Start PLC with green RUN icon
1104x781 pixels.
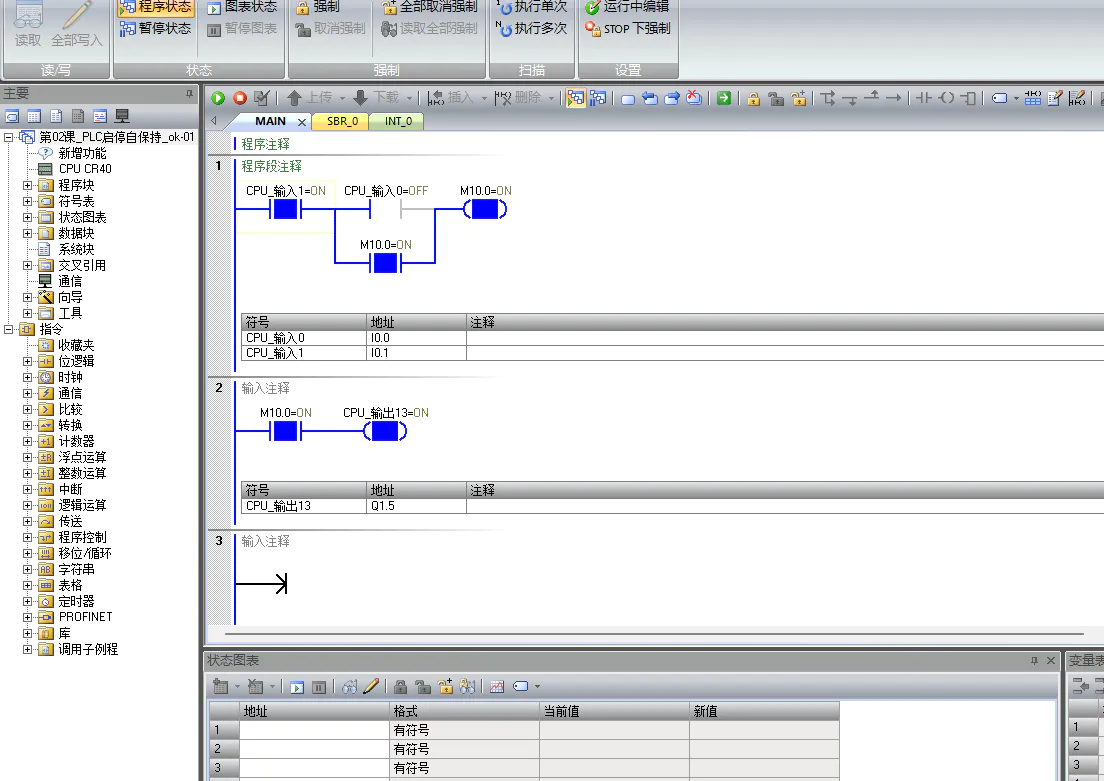click(218, 99)
